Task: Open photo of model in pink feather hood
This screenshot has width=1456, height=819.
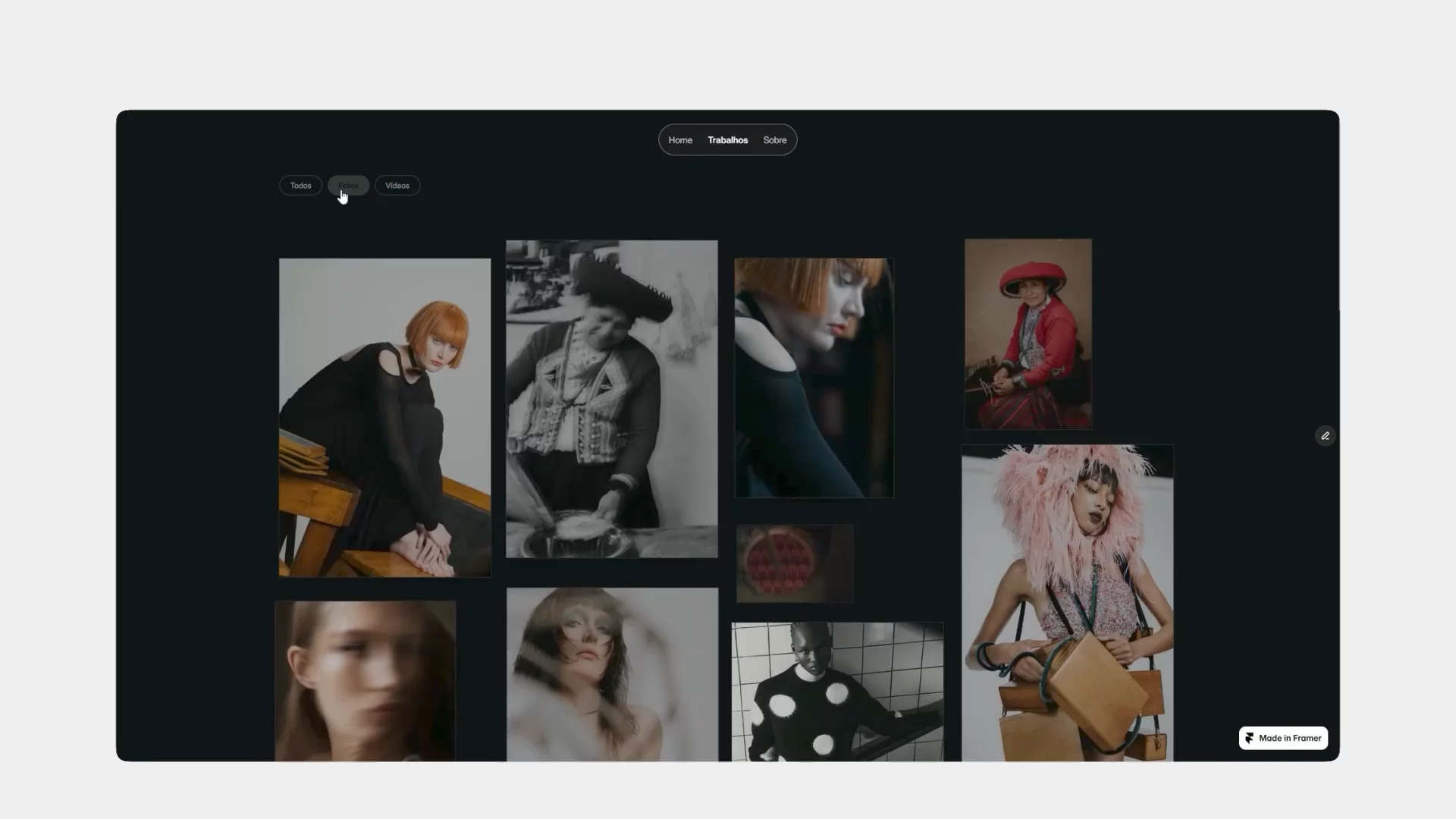Action: (1068, 603)
